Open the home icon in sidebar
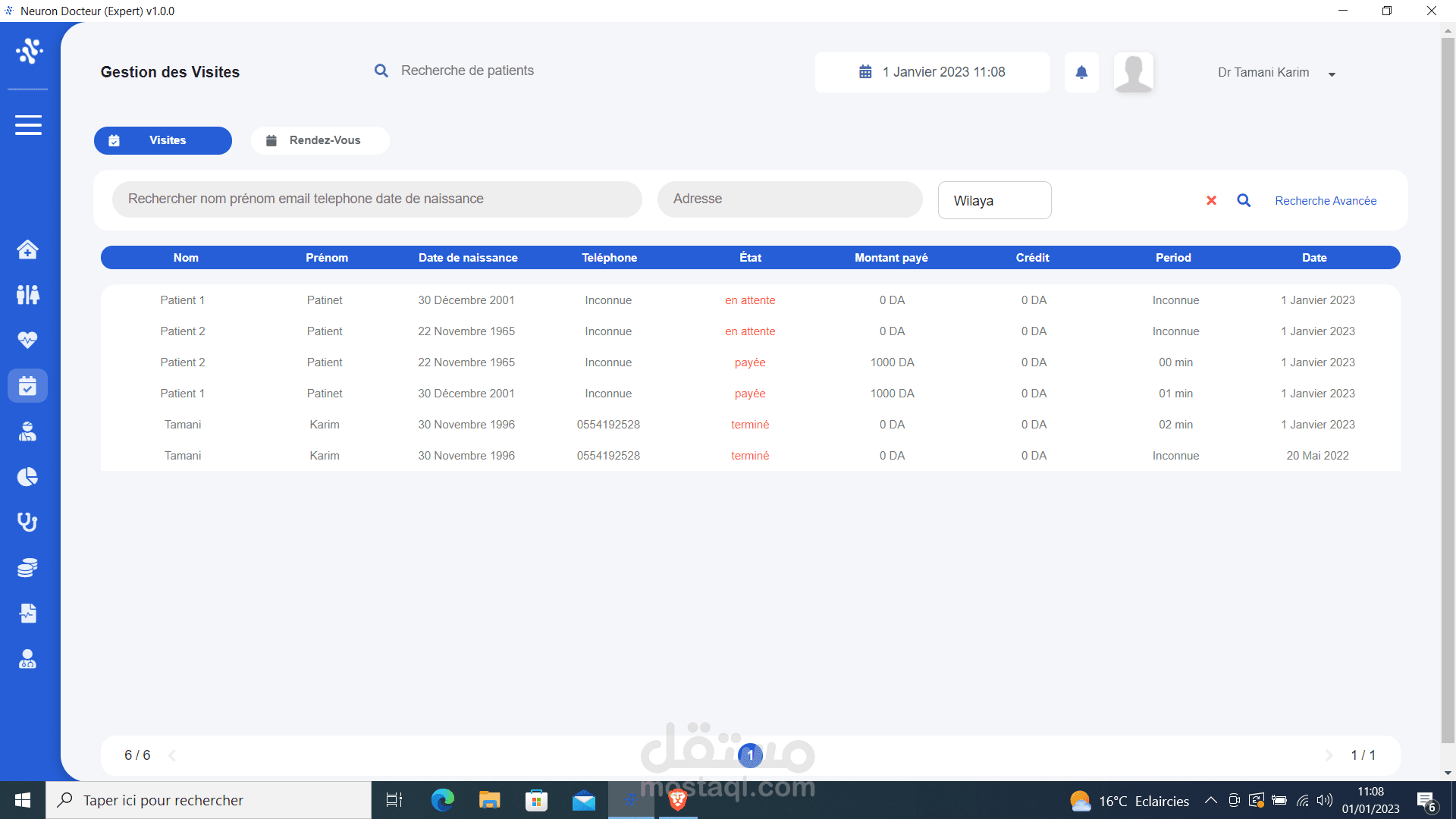Viewport: 1456px width, 819px height. click(27, 249)
